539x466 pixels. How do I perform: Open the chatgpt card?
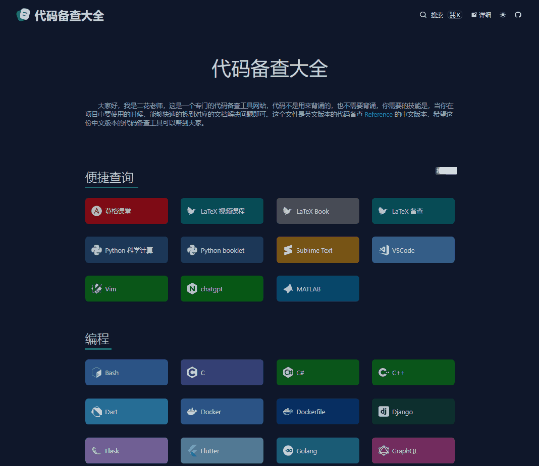tap(222, 289)
